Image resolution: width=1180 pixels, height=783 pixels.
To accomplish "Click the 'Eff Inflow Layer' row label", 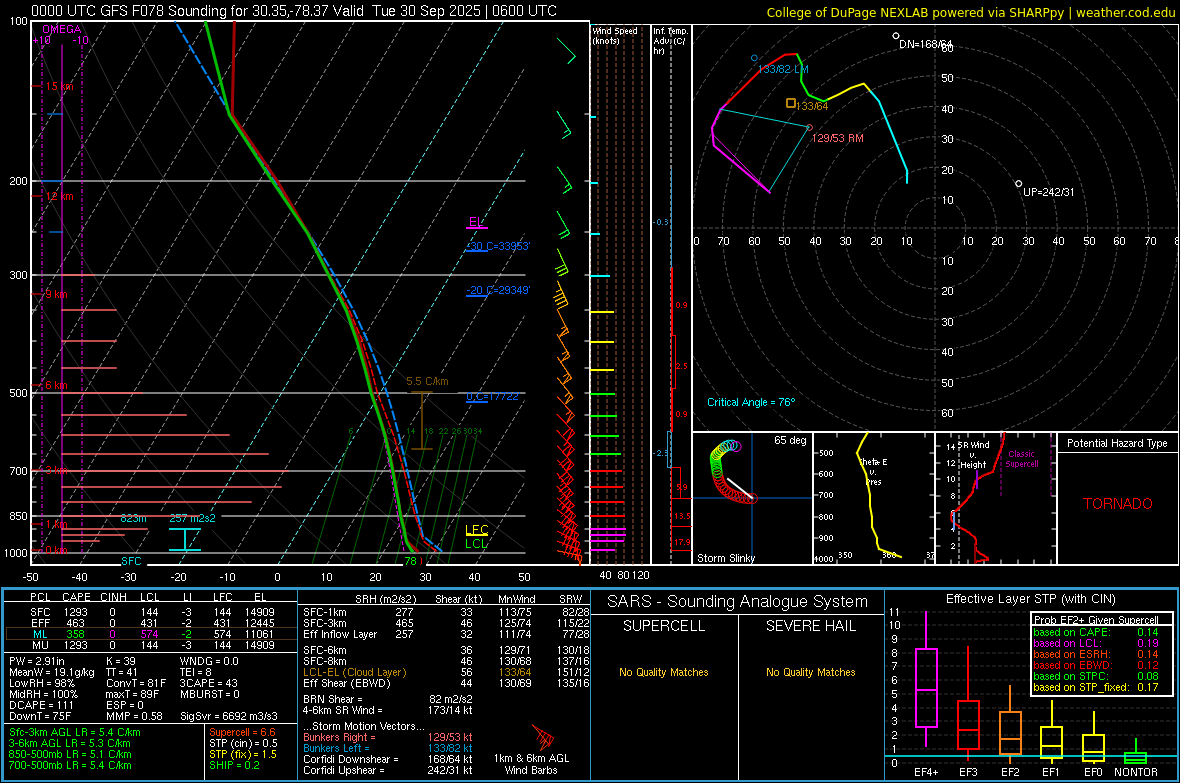I will pos(340,635).
